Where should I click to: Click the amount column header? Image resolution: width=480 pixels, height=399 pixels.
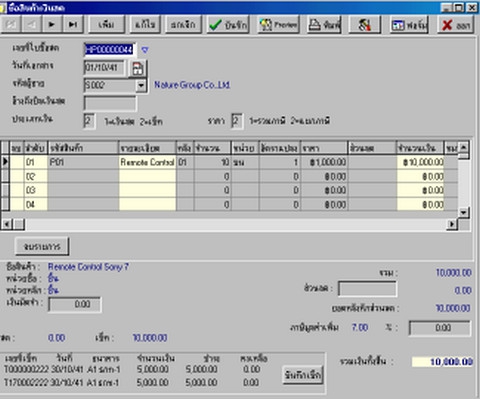coord(420,148)
